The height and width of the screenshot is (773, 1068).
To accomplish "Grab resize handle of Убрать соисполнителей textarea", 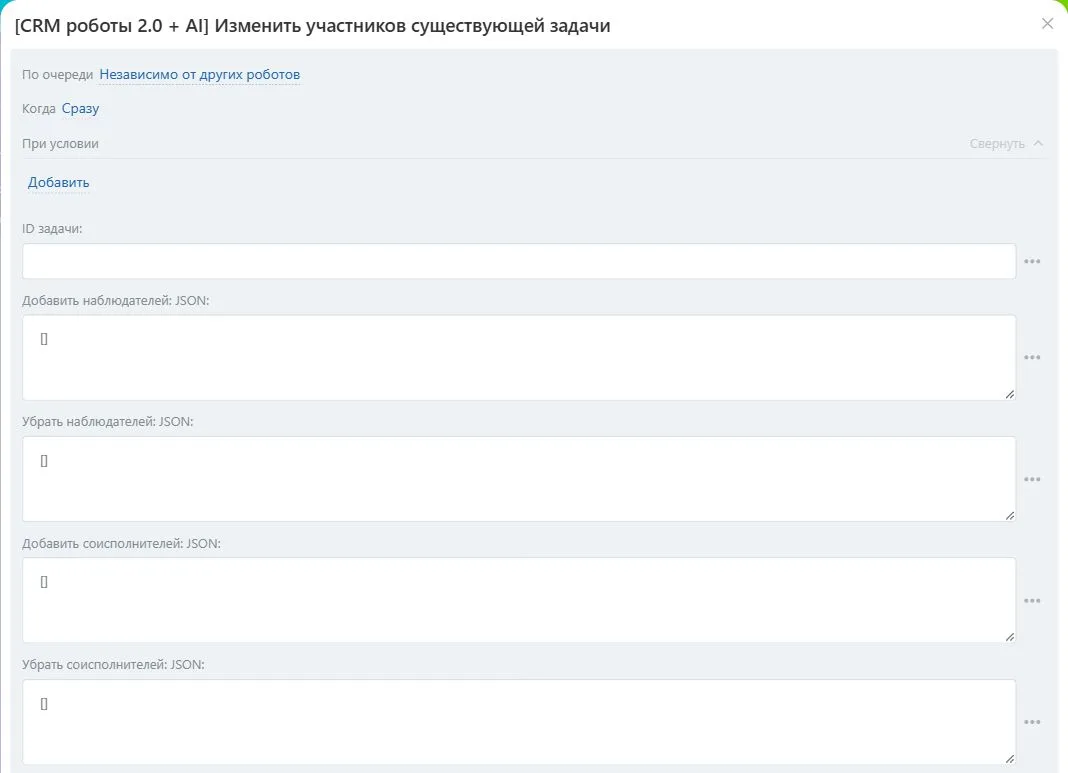I will tap(1009, 758).
